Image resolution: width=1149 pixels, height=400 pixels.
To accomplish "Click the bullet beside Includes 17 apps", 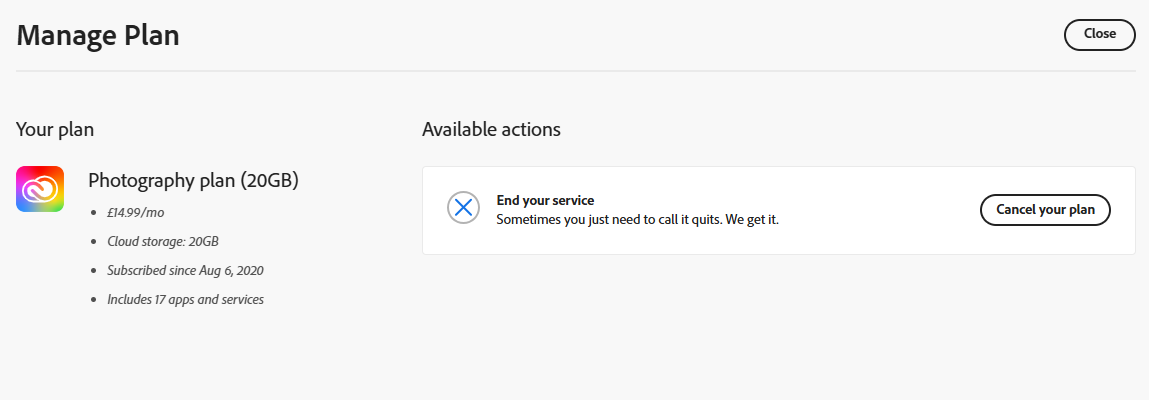I will [93, 300].
